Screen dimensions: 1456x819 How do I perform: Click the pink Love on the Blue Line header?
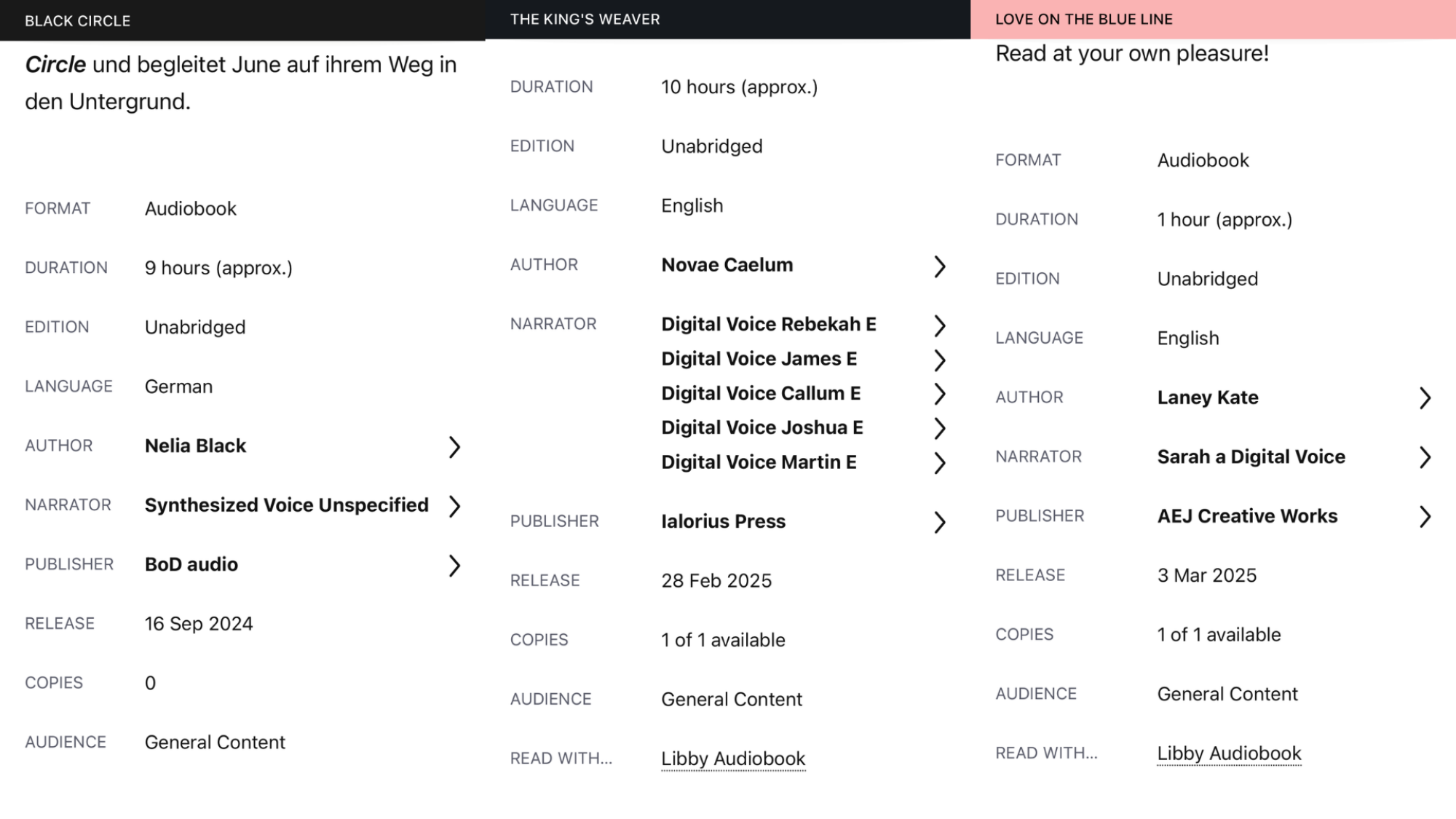(x=1083, y=20)
